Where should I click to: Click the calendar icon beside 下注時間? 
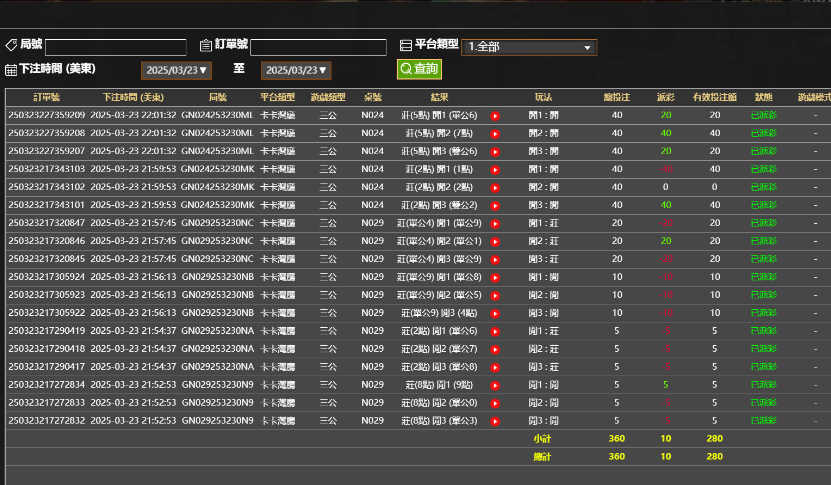[x=11, y=70]
